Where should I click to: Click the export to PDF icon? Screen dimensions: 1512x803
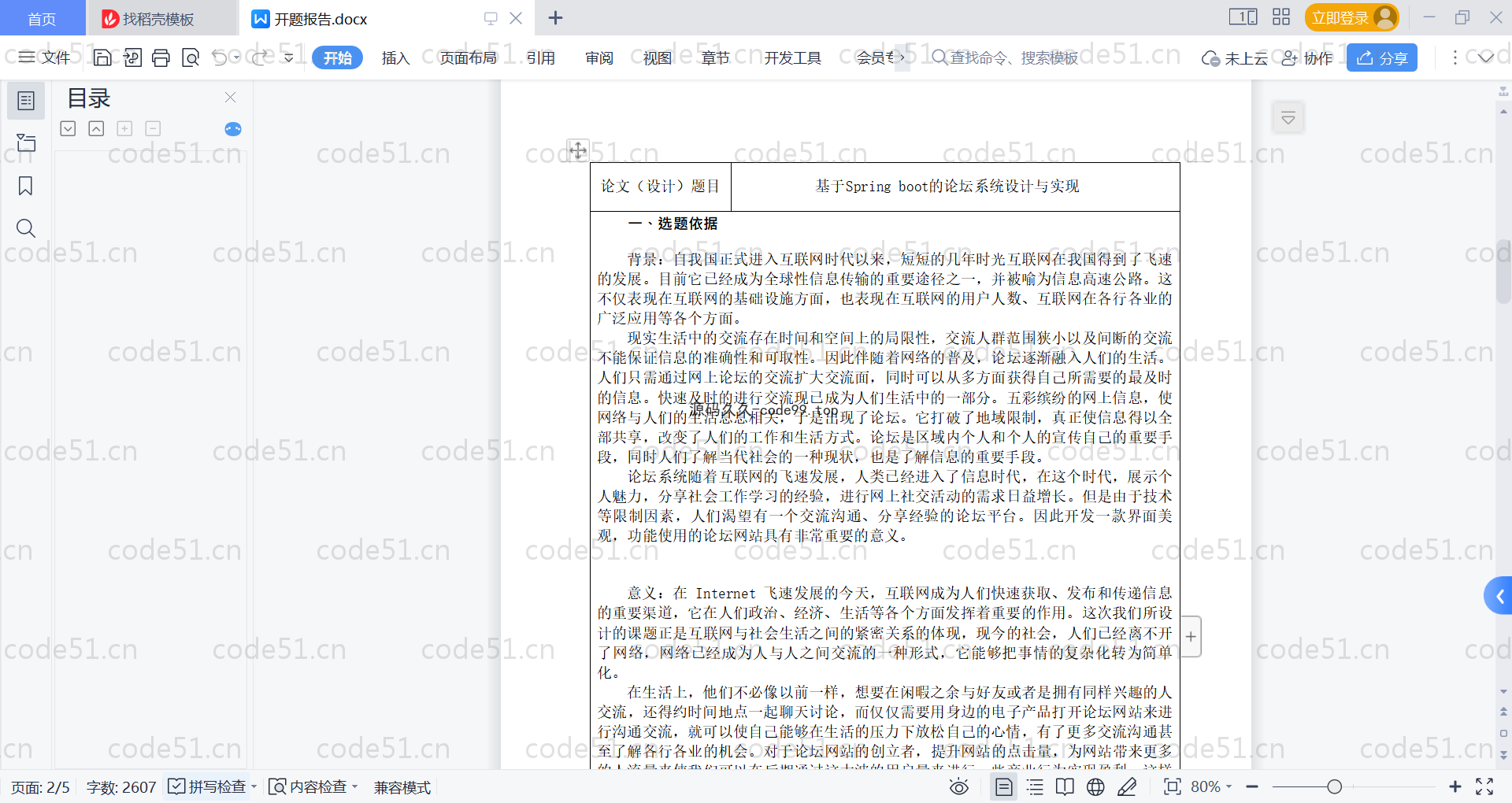click(132, 57)
